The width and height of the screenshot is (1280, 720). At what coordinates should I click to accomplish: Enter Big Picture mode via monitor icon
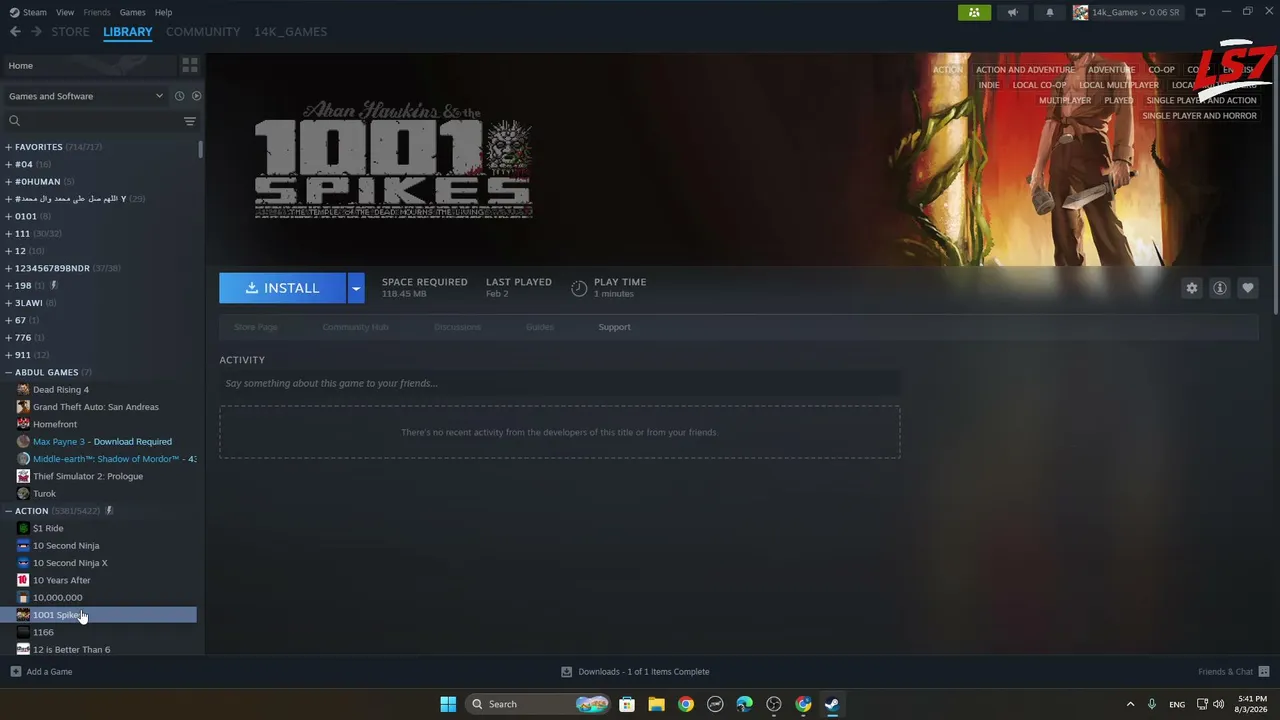point(1201,12)
